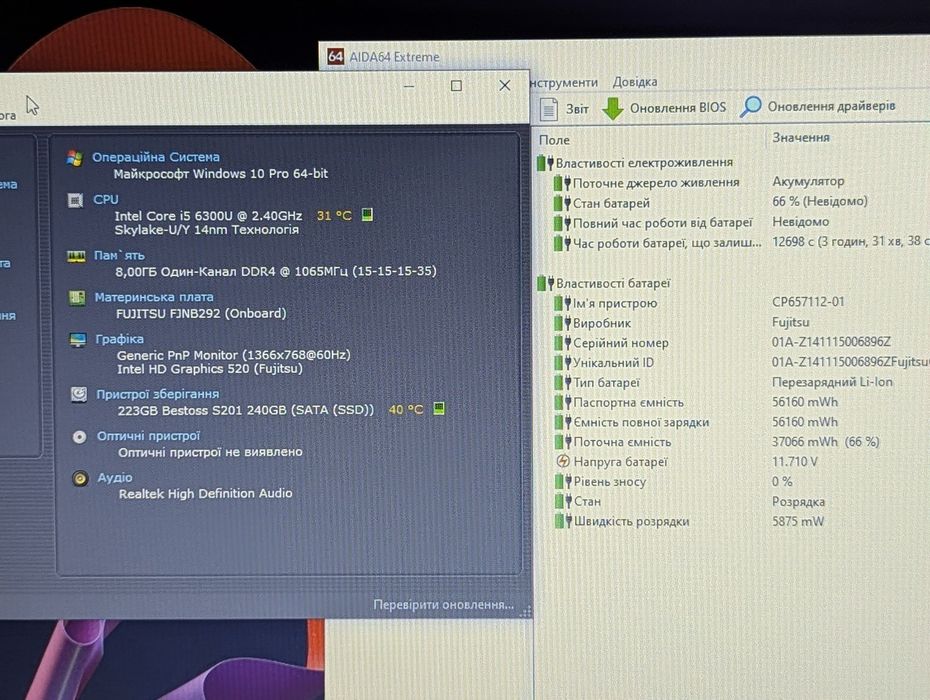Image resolution: width=930 pixels, height=700 pixels.
Task: Click the icon beside Швидкість розрядки row
Action: [563, 521]
